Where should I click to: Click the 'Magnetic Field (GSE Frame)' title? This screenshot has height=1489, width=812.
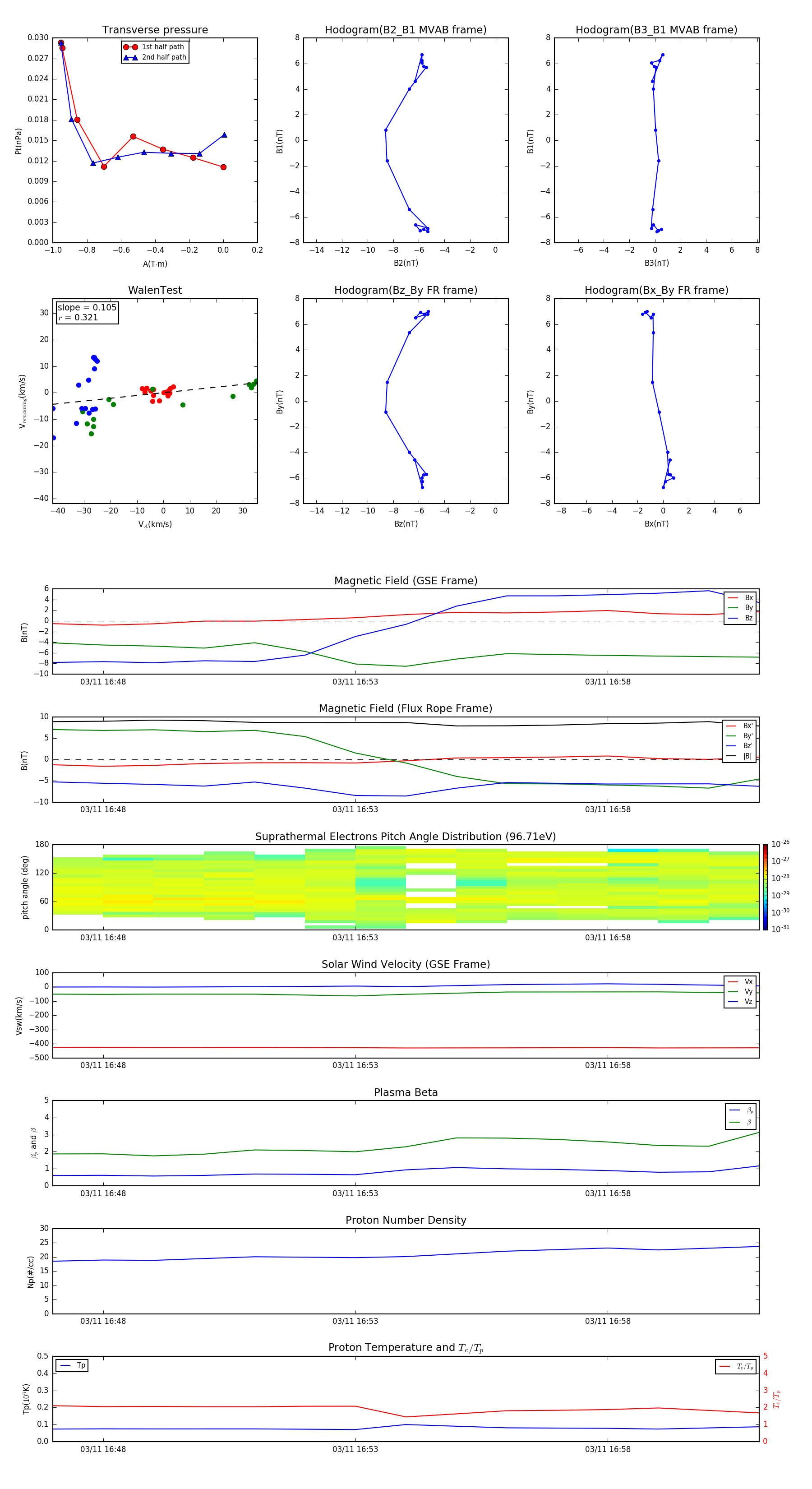tap(406, 581)
